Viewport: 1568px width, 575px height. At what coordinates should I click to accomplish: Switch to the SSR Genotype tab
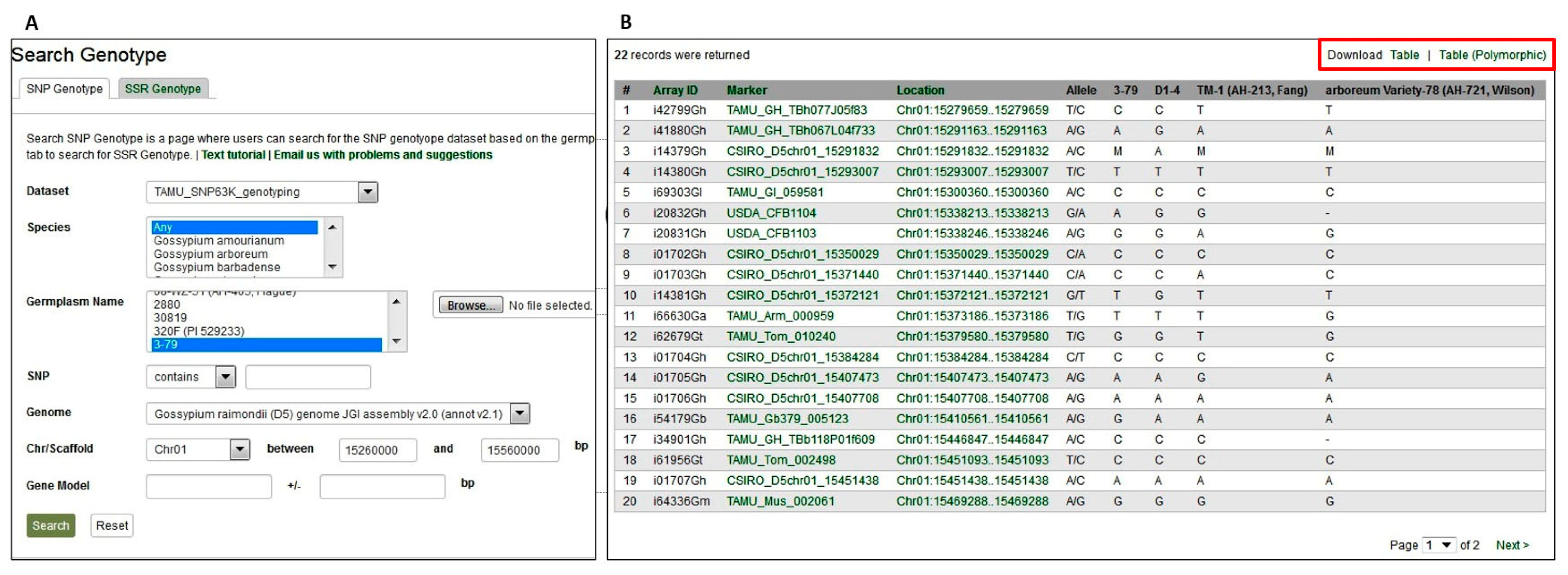(163, 89)
